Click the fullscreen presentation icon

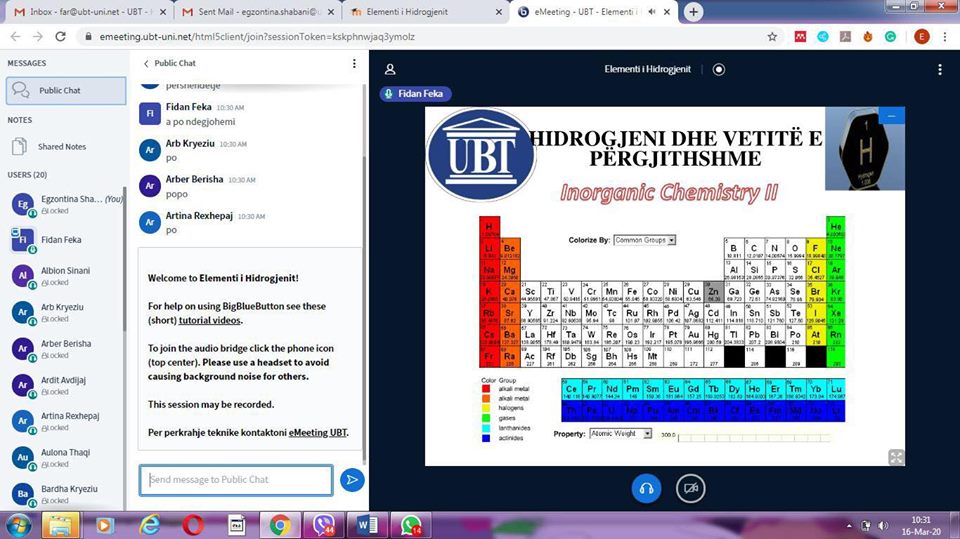coord(896,457)
